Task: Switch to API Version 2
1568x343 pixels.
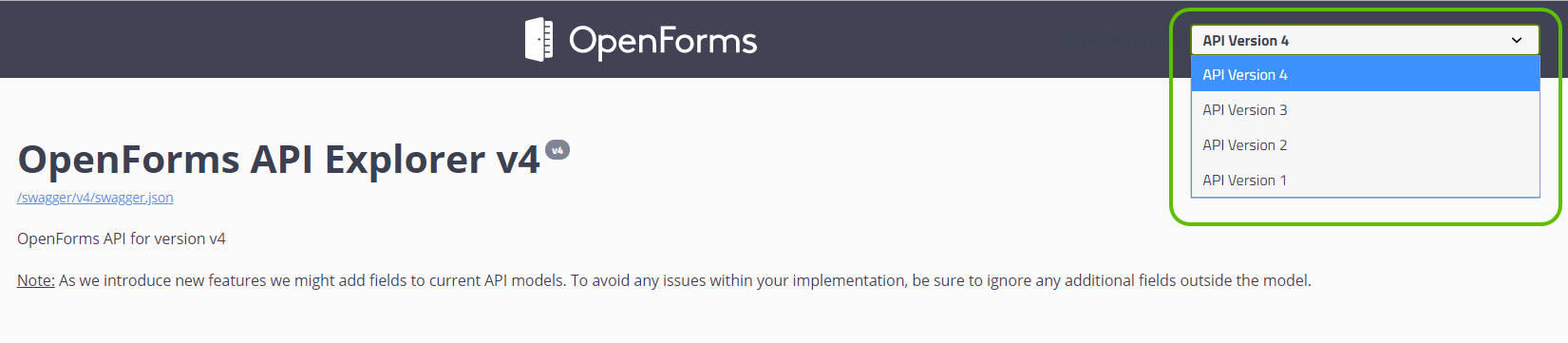Action: point(1365,144)
